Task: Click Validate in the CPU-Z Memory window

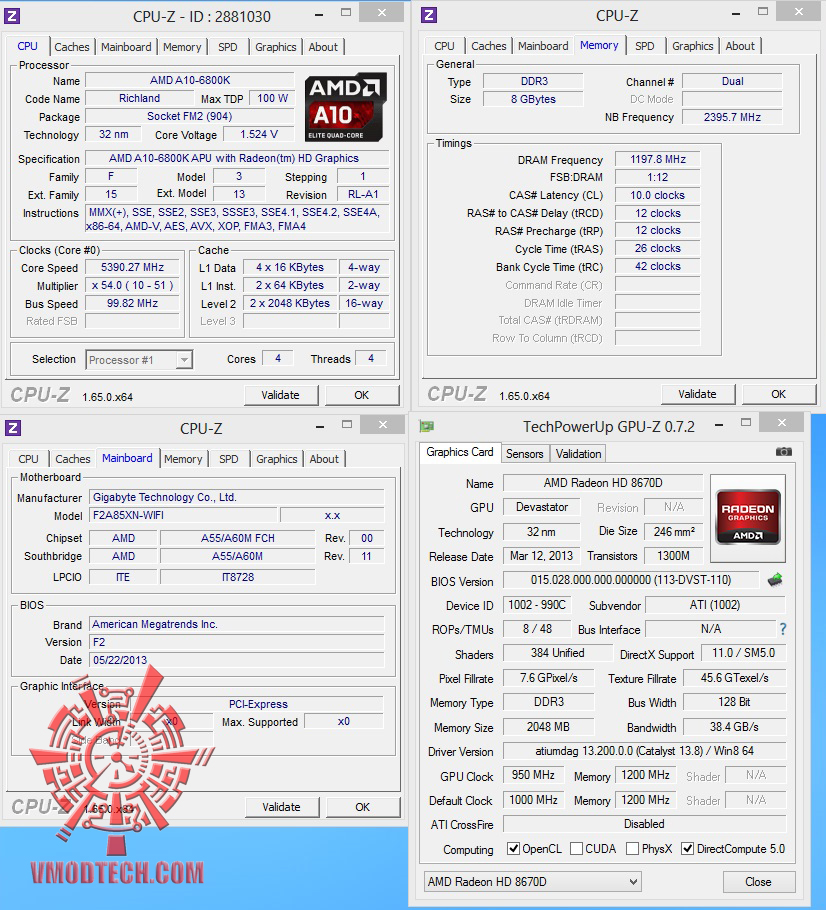Action: tap(698, 394)
